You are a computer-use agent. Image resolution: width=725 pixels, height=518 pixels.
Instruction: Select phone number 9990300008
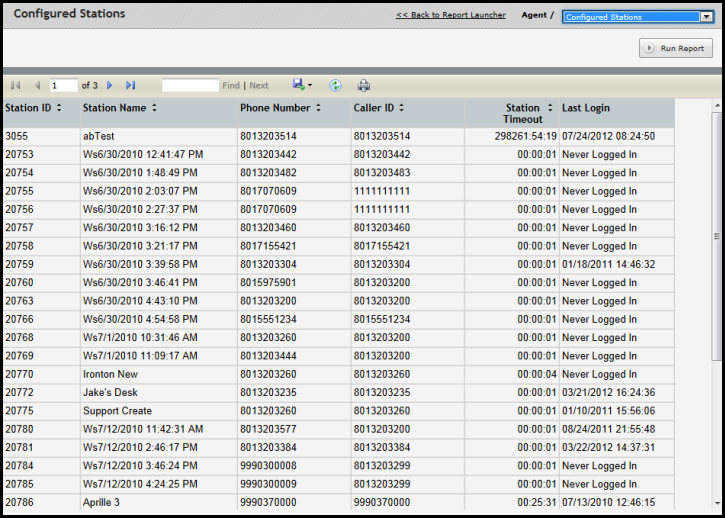coord(268,466)
